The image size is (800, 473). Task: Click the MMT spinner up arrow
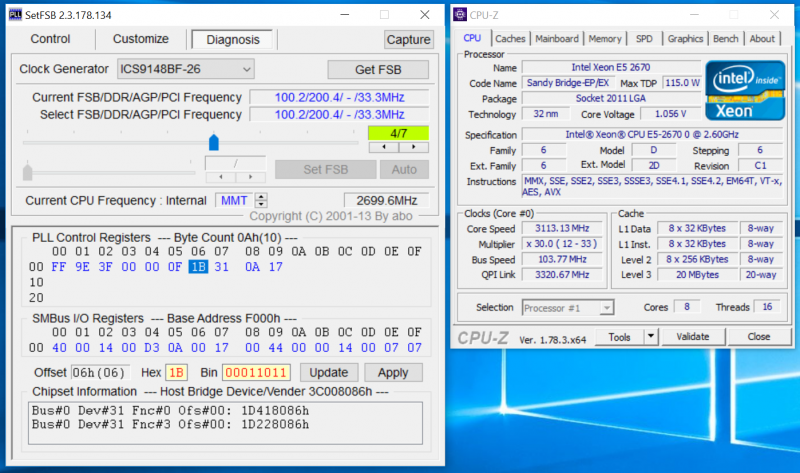coord(261,196)
